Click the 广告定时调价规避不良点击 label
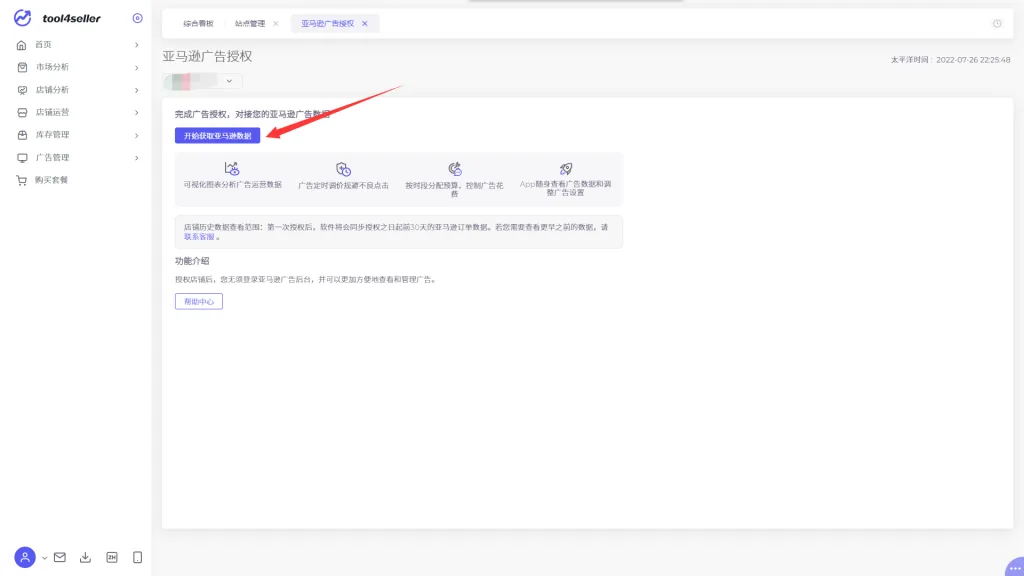The image size is (1024, 576). coord(344,185)
